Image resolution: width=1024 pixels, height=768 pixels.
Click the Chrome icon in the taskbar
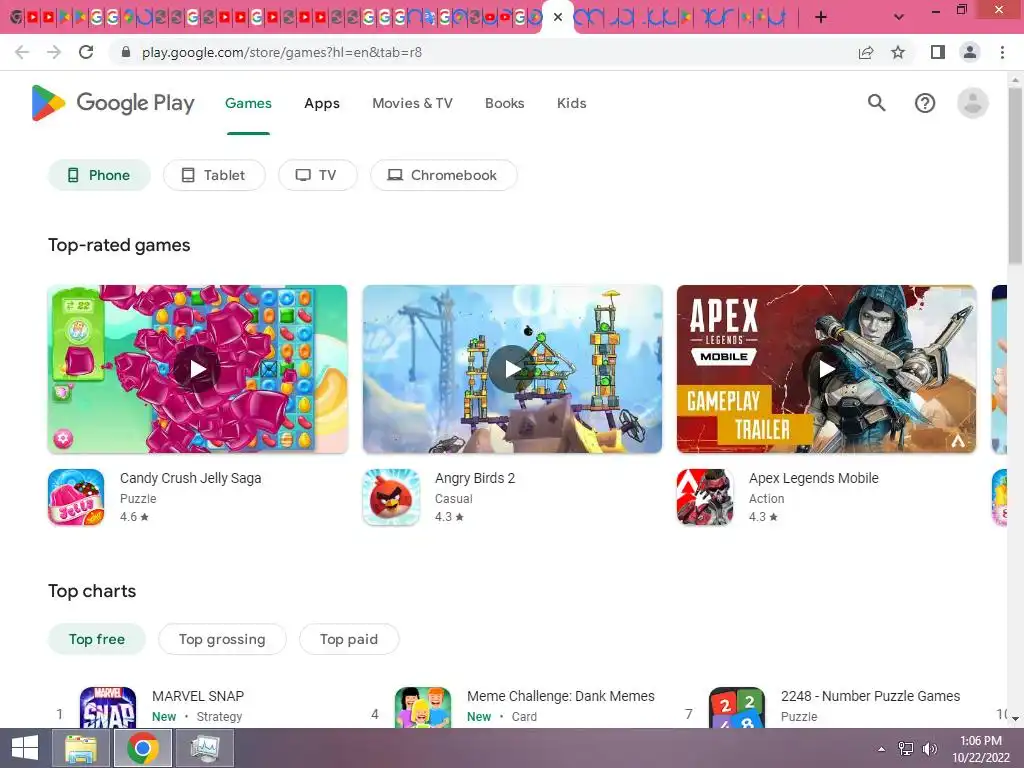pos(143,748)
